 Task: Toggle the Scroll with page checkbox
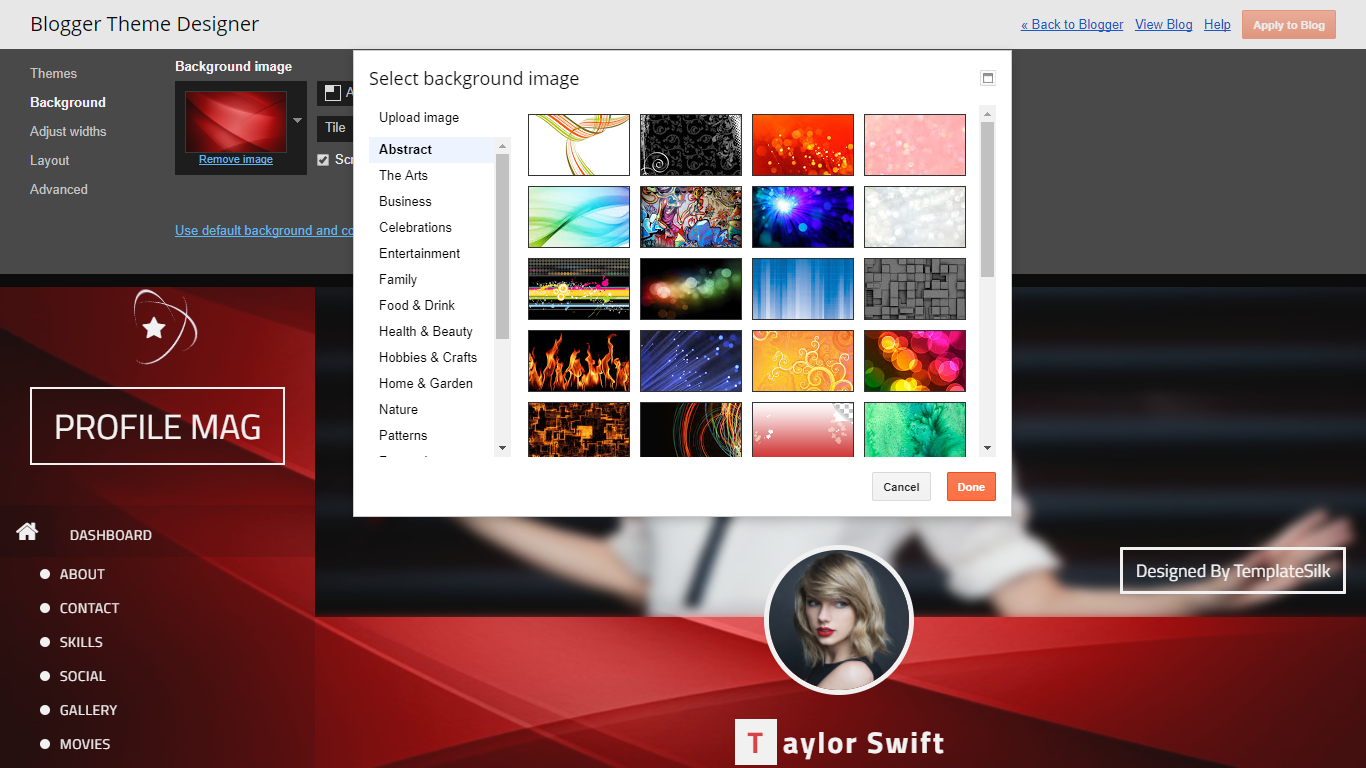pyautogui.click(x=323, y=160)
